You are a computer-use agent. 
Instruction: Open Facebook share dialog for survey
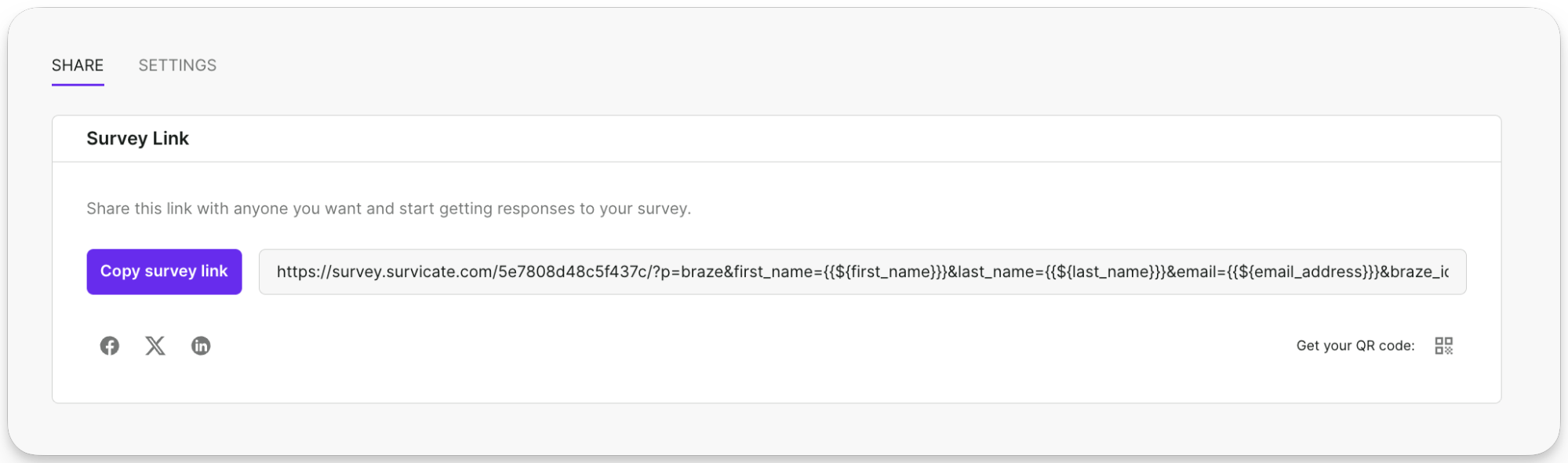click(110, 345)
